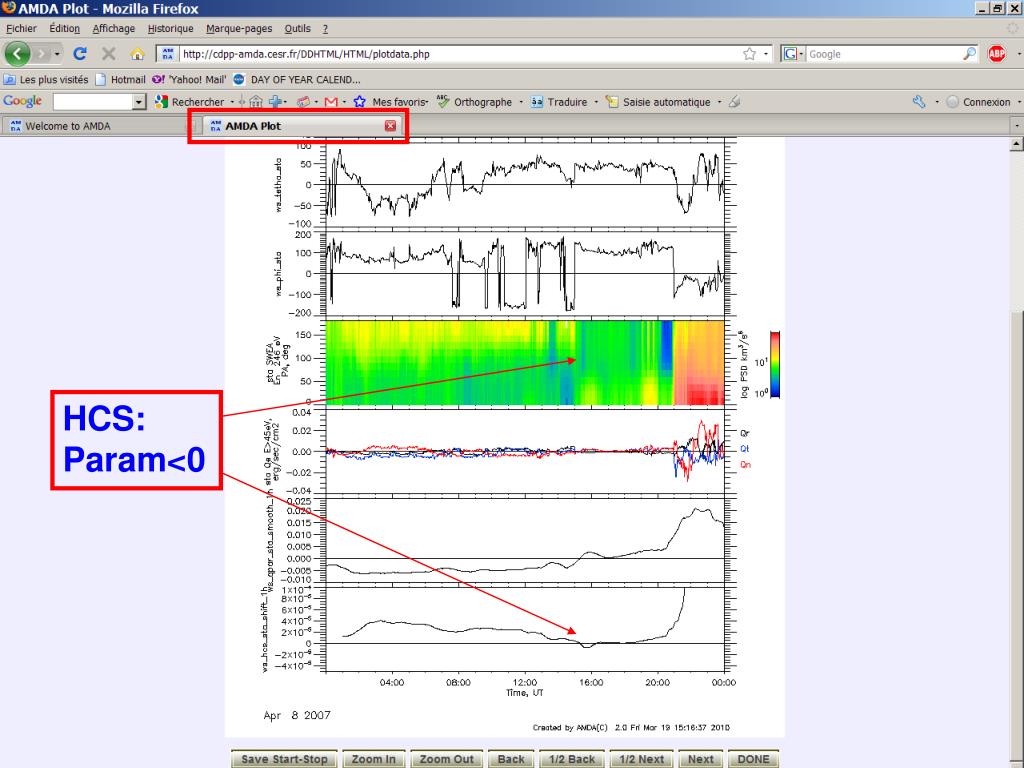1024x768 pixels.
Task: Click the Google toolbar logo
Action: [x=22, y=101]
